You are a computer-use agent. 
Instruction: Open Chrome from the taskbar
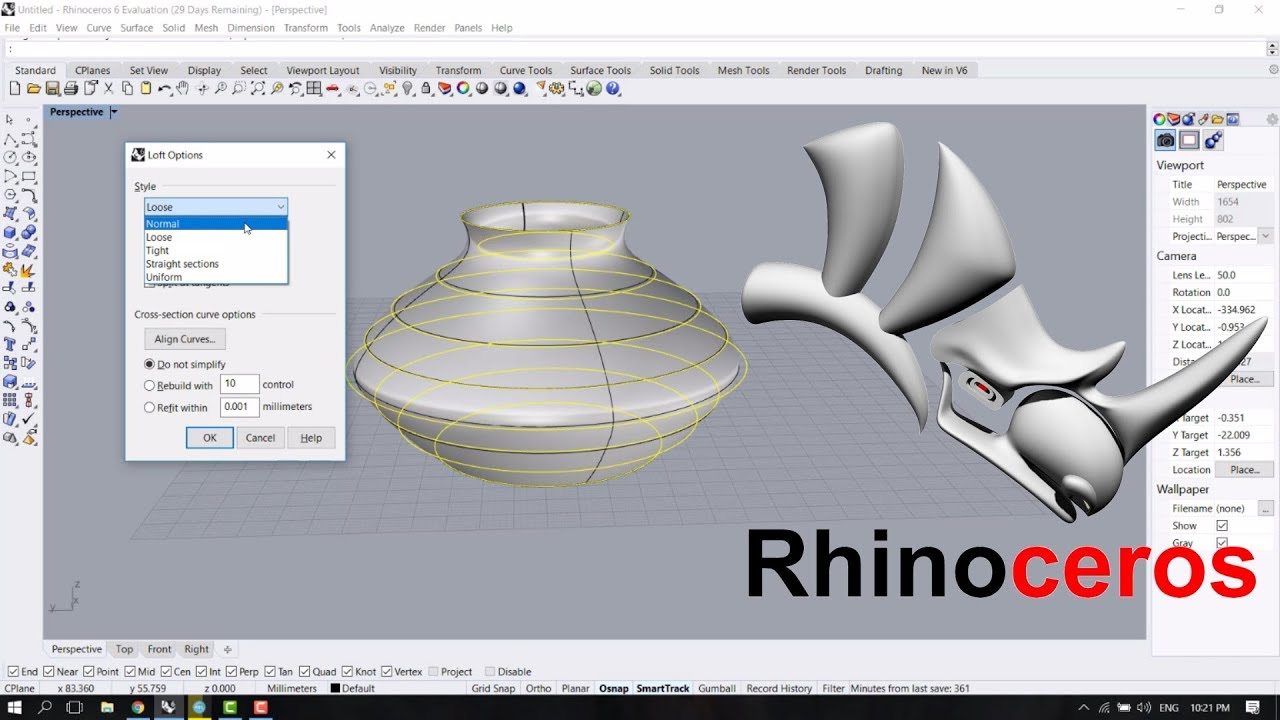pyautogui.click(x=137, y=707)
